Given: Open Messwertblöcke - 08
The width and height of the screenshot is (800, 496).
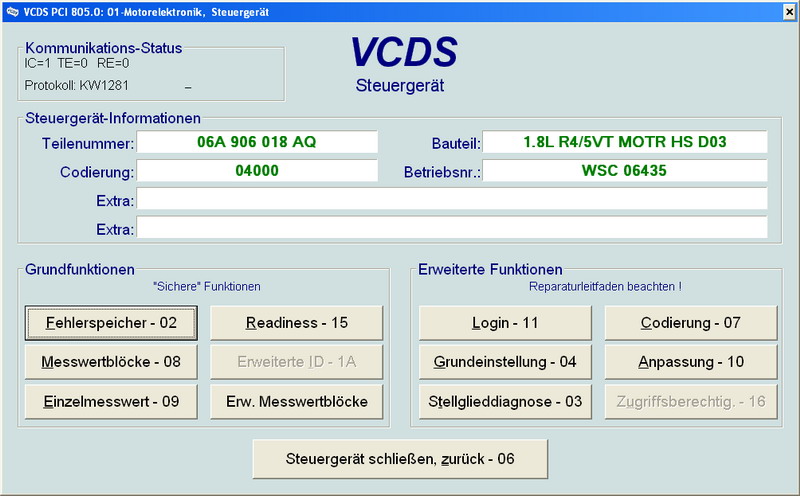Looking at the screenshot, I should 111,362.
